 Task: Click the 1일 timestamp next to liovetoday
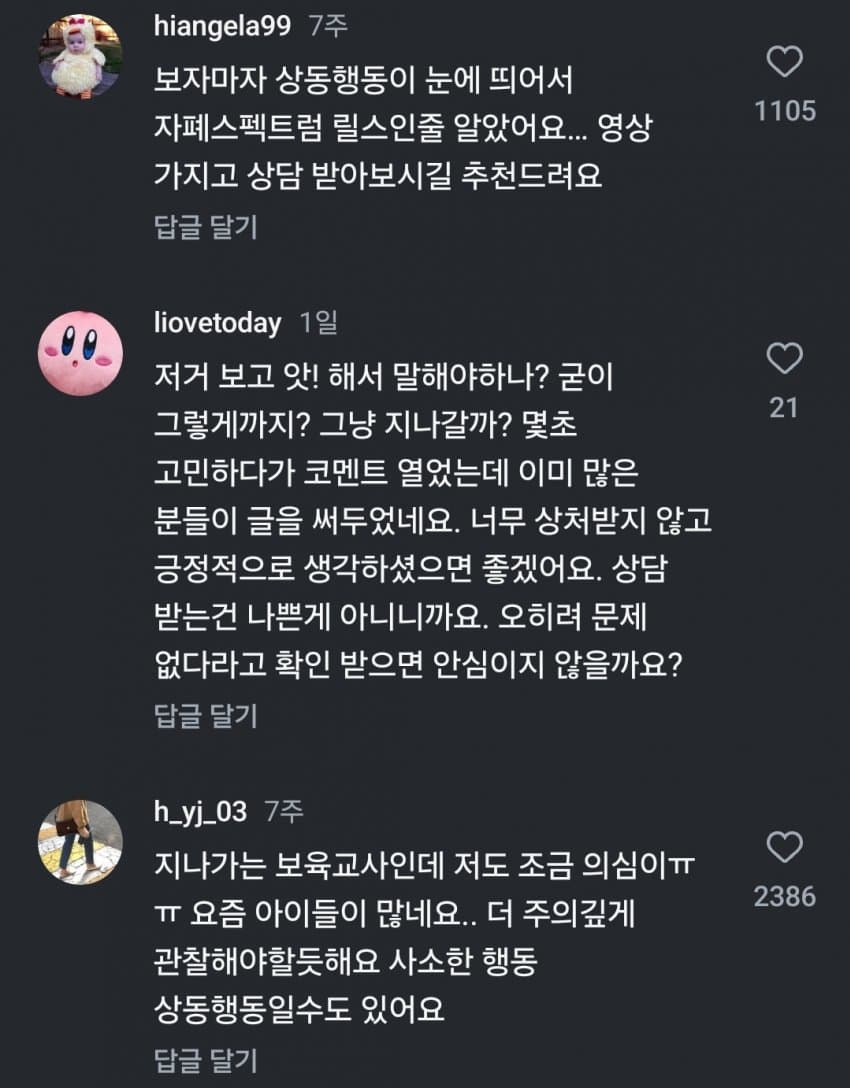click(x=319, y=323)
